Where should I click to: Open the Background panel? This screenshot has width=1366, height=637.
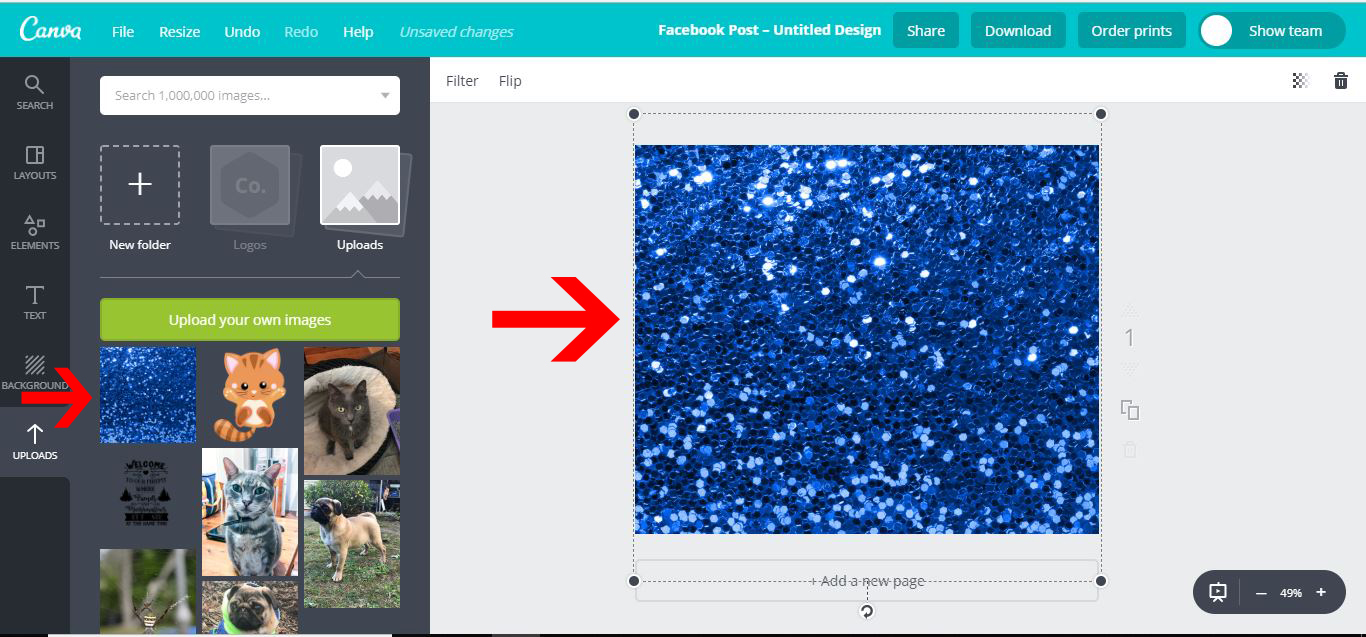34,373
